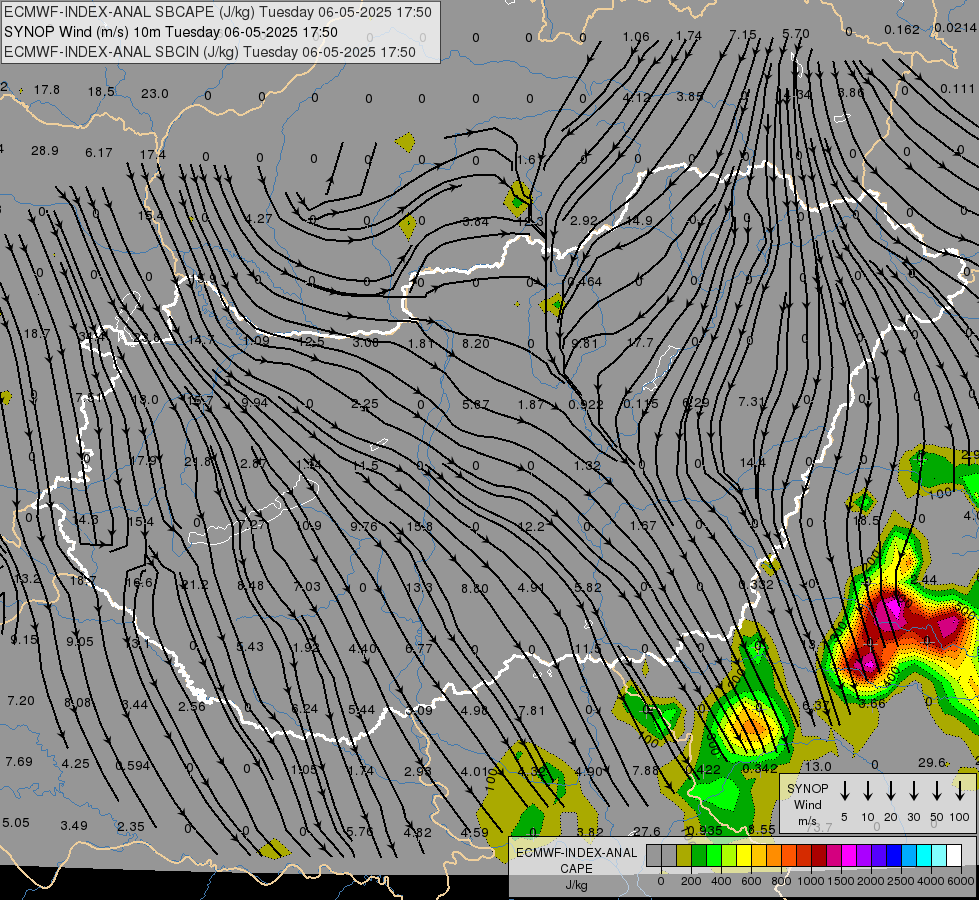Click the map value 23.0
Viewport: 979px width, 900px height.
tap(154, 94)
